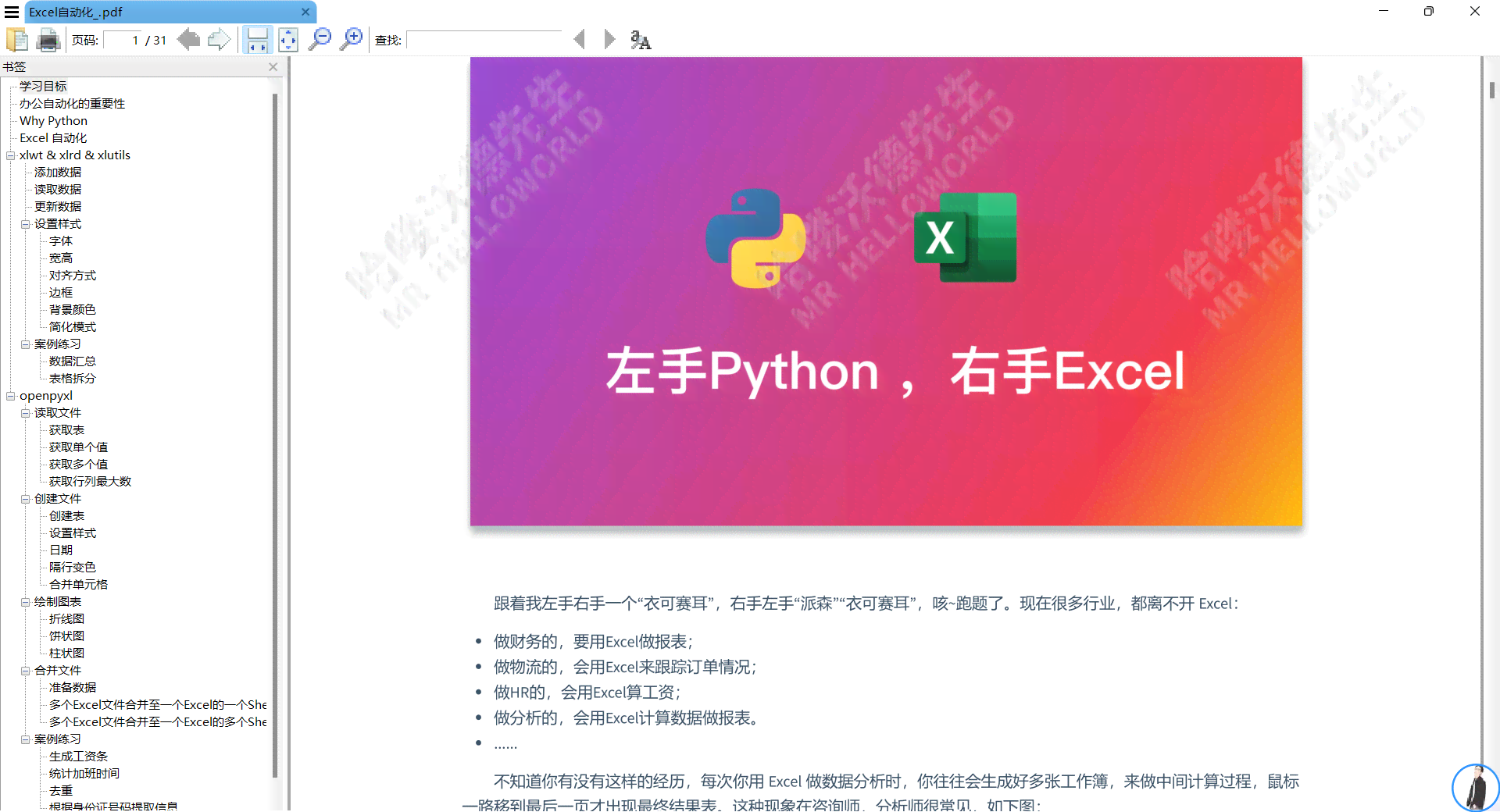1500x812 pixels.
Task: Close the bookmarks sidebar panel
Action: click(x=273, y=67)
